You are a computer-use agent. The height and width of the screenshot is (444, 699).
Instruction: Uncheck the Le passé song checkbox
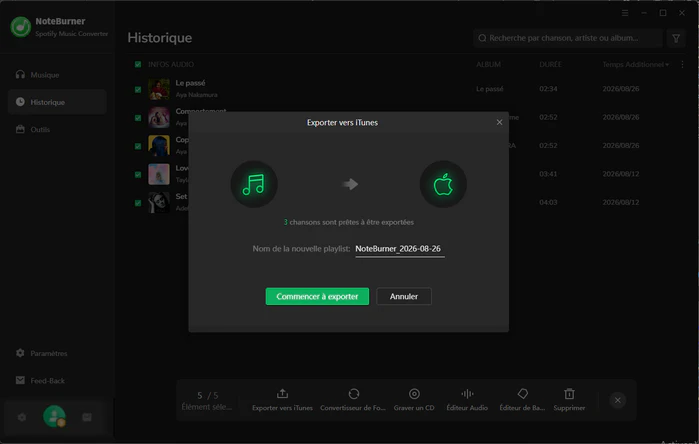pyautogui.click(x=138, y=89)
